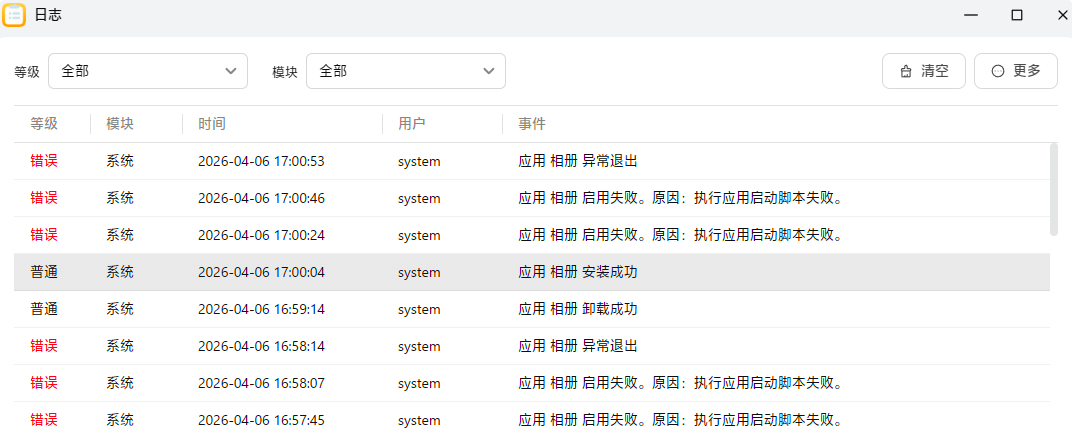Open the 模块 module filter dropdown
Viewport: 1072px width, 437px height.
pos(405,71)
